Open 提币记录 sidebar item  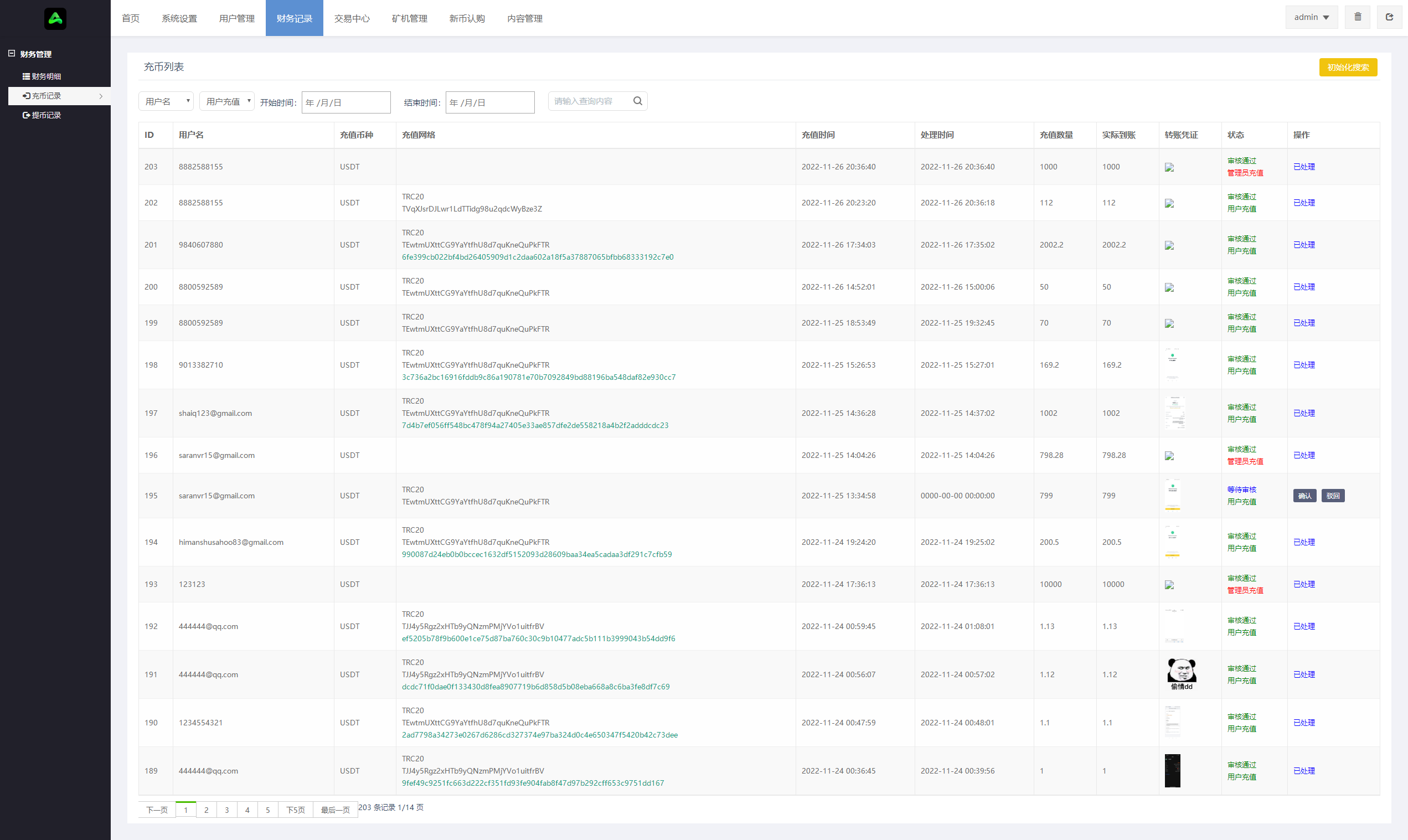[x=46, y=115]
